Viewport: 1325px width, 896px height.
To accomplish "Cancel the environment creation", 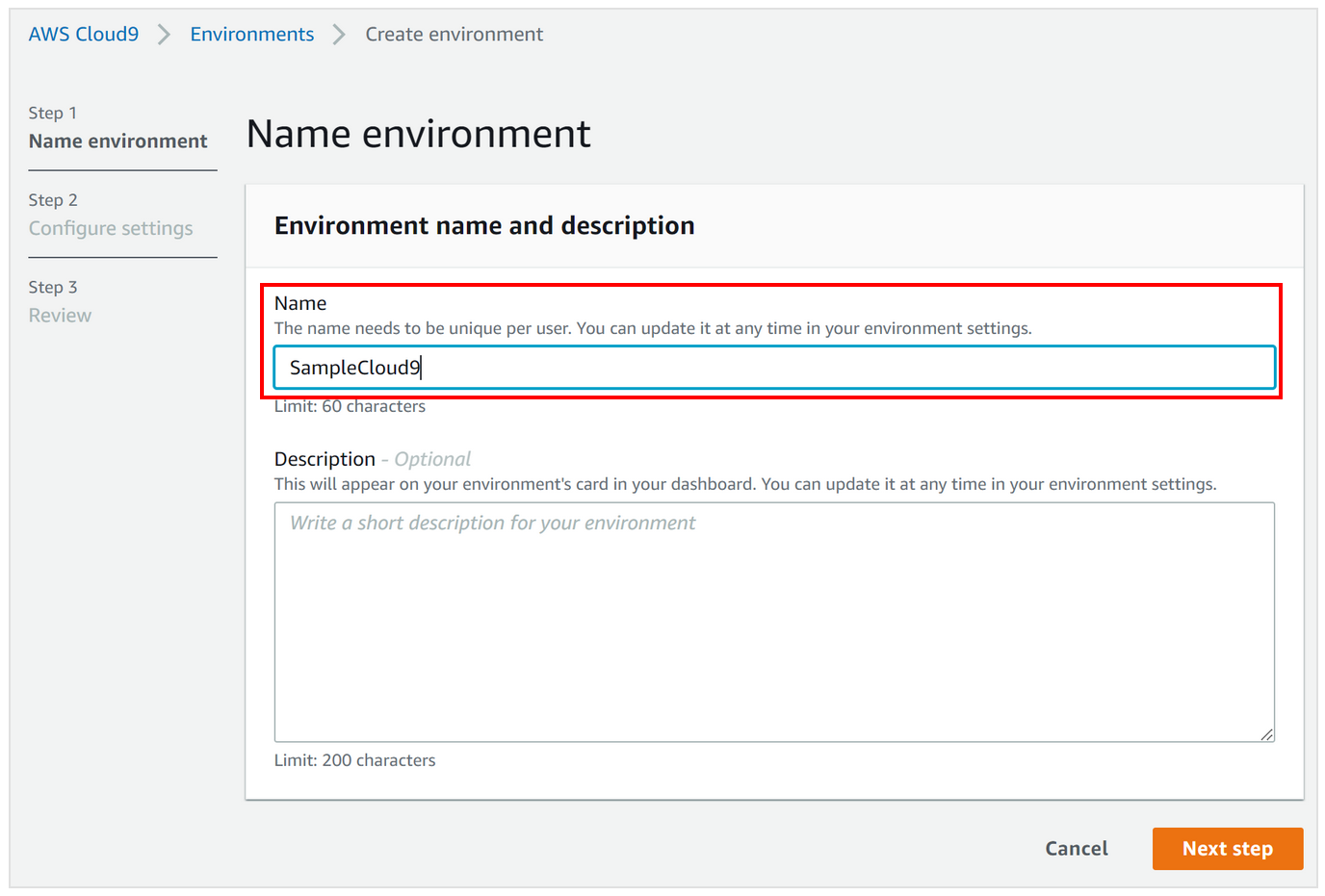I will pyautogui.click(x=1077, y=849).
